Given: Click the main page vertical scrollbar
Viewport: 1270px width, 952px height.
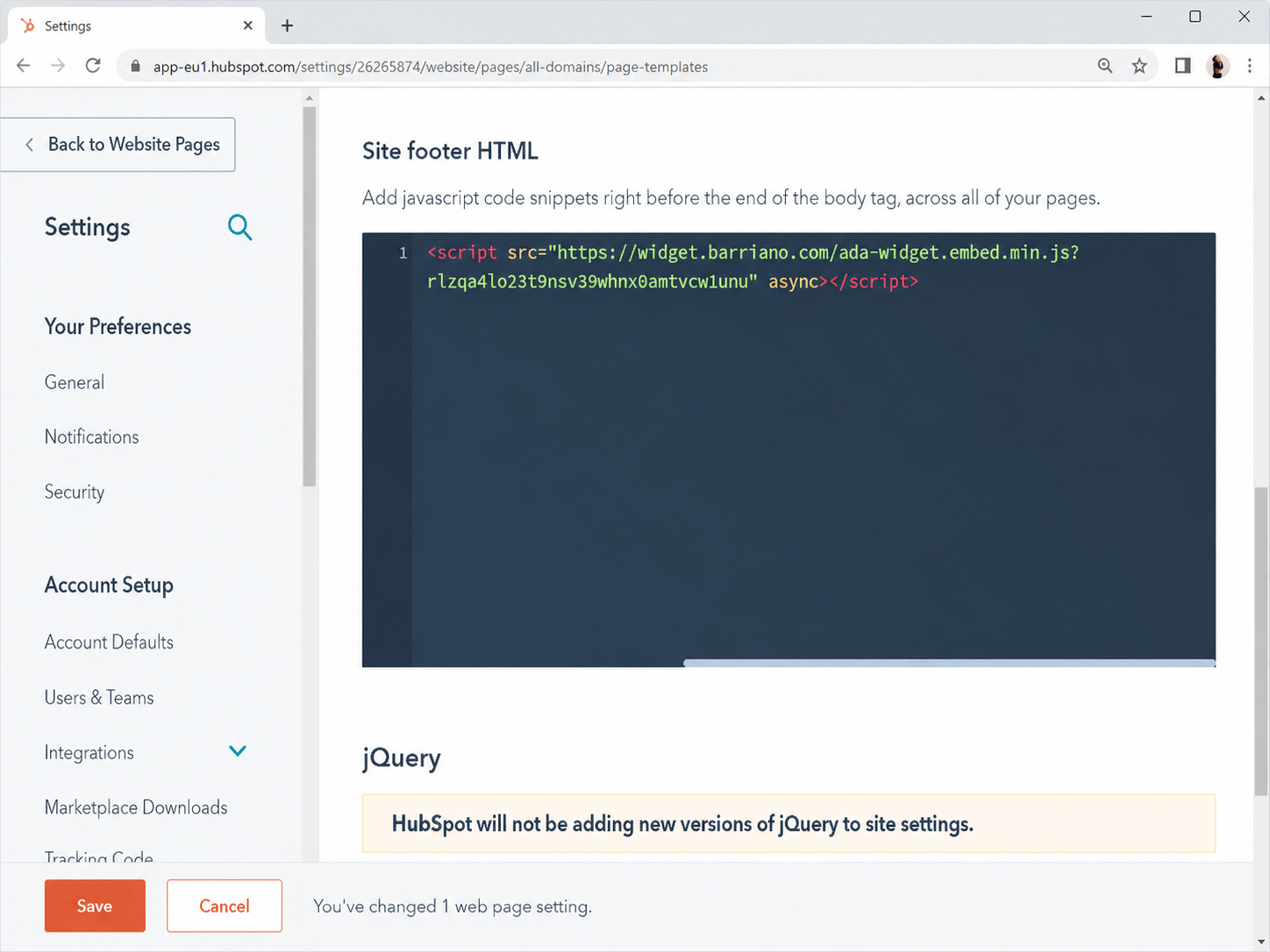Looking at the screenshot, I should coord(1261,642).
